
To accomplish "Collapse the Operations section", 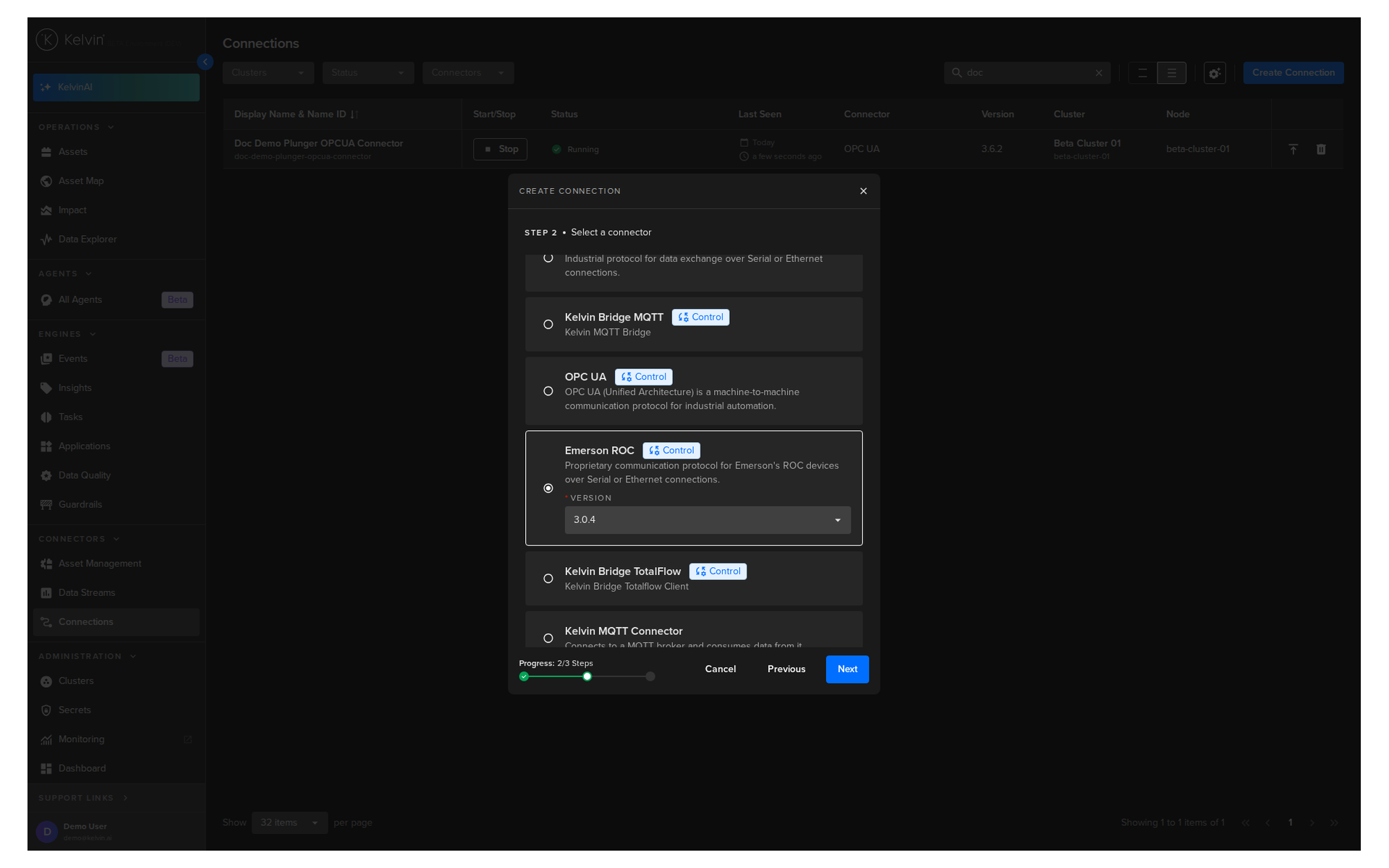I will tap(111, 127).
